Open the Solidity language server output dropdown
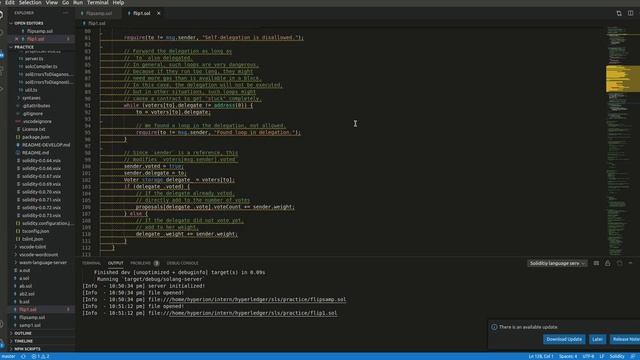This screenshot has width=640, height=360. click(557, 263)
